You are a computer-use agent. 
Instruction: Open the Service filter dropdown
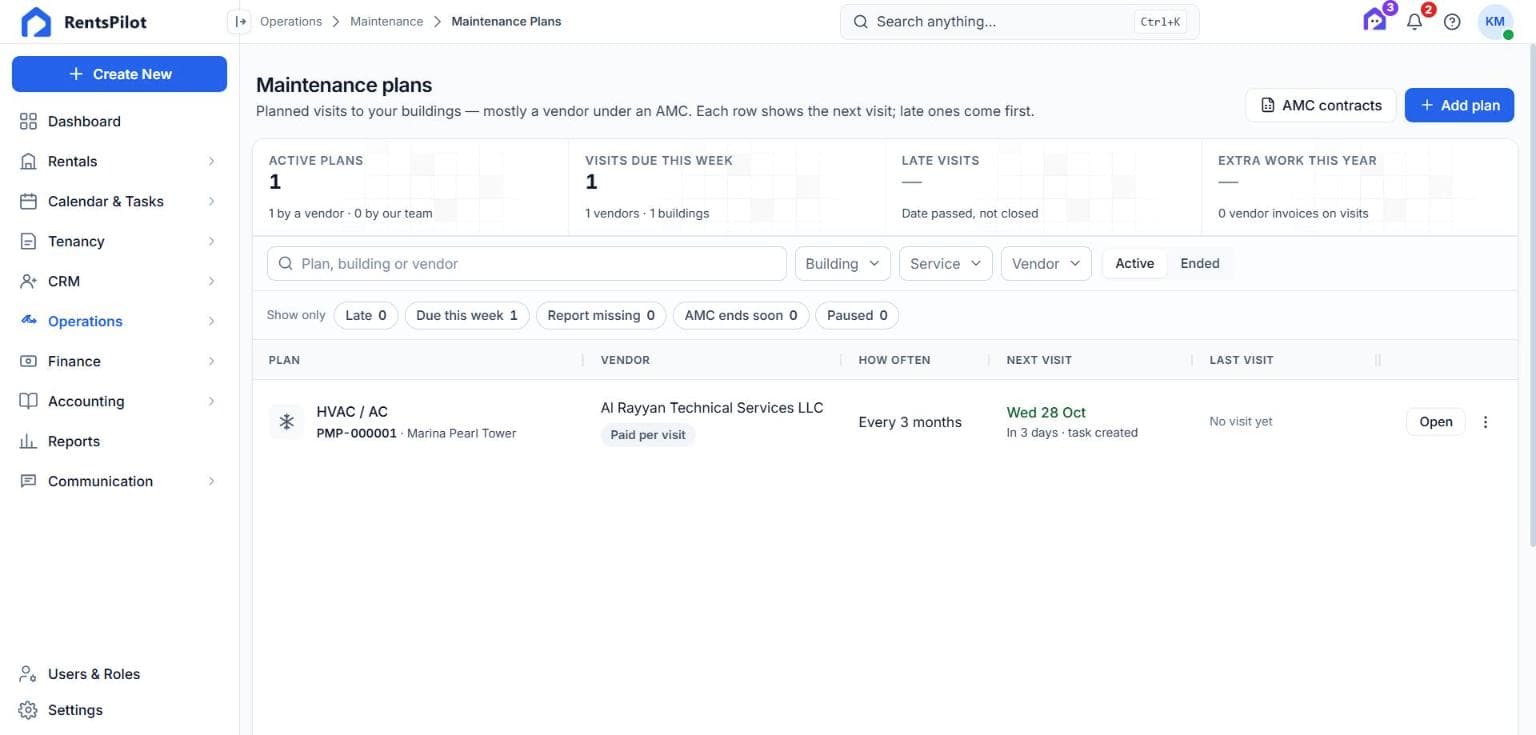pyautogui.click(x=946, y=264)
